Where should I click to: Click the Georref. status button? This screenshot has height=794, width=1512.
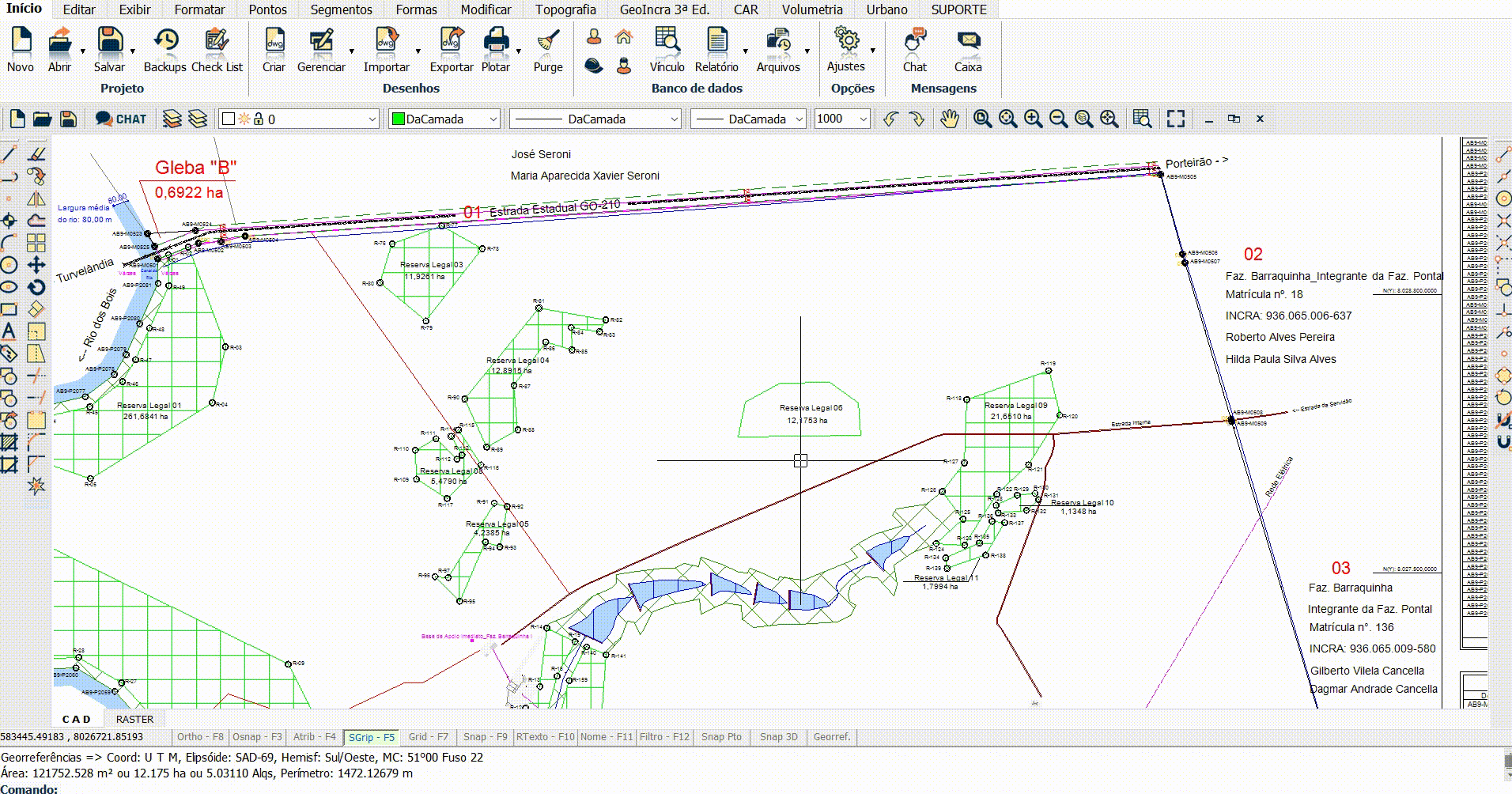pyautogui.click(x=832, y=737)
